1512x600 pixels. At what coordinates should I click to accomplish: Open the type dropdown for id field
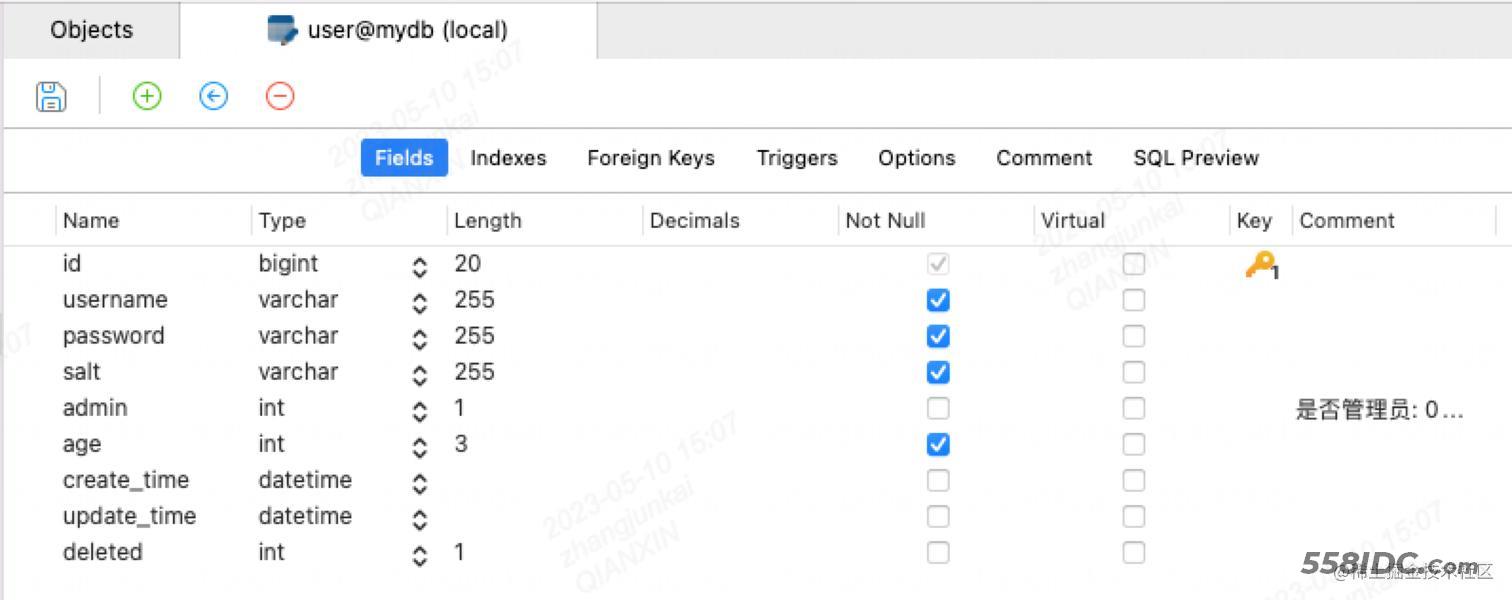pyautogui.click(x=420, y=266)
